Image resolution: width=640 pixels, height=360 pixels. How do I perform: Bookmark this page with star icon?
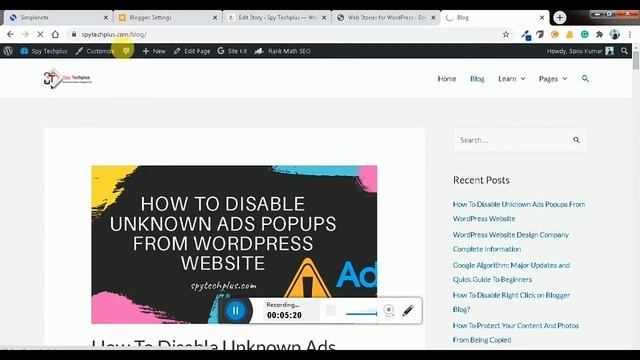tap(506, 34)
